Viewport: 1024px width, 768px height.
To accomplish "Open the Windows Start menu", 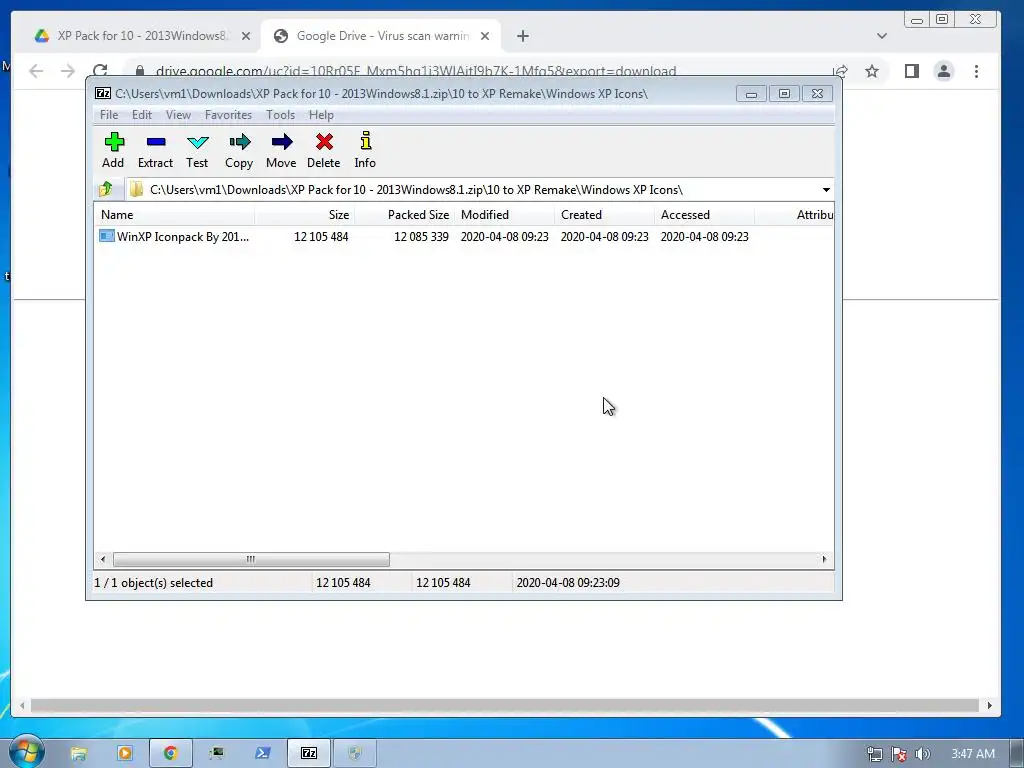I will tap(27, 751).
